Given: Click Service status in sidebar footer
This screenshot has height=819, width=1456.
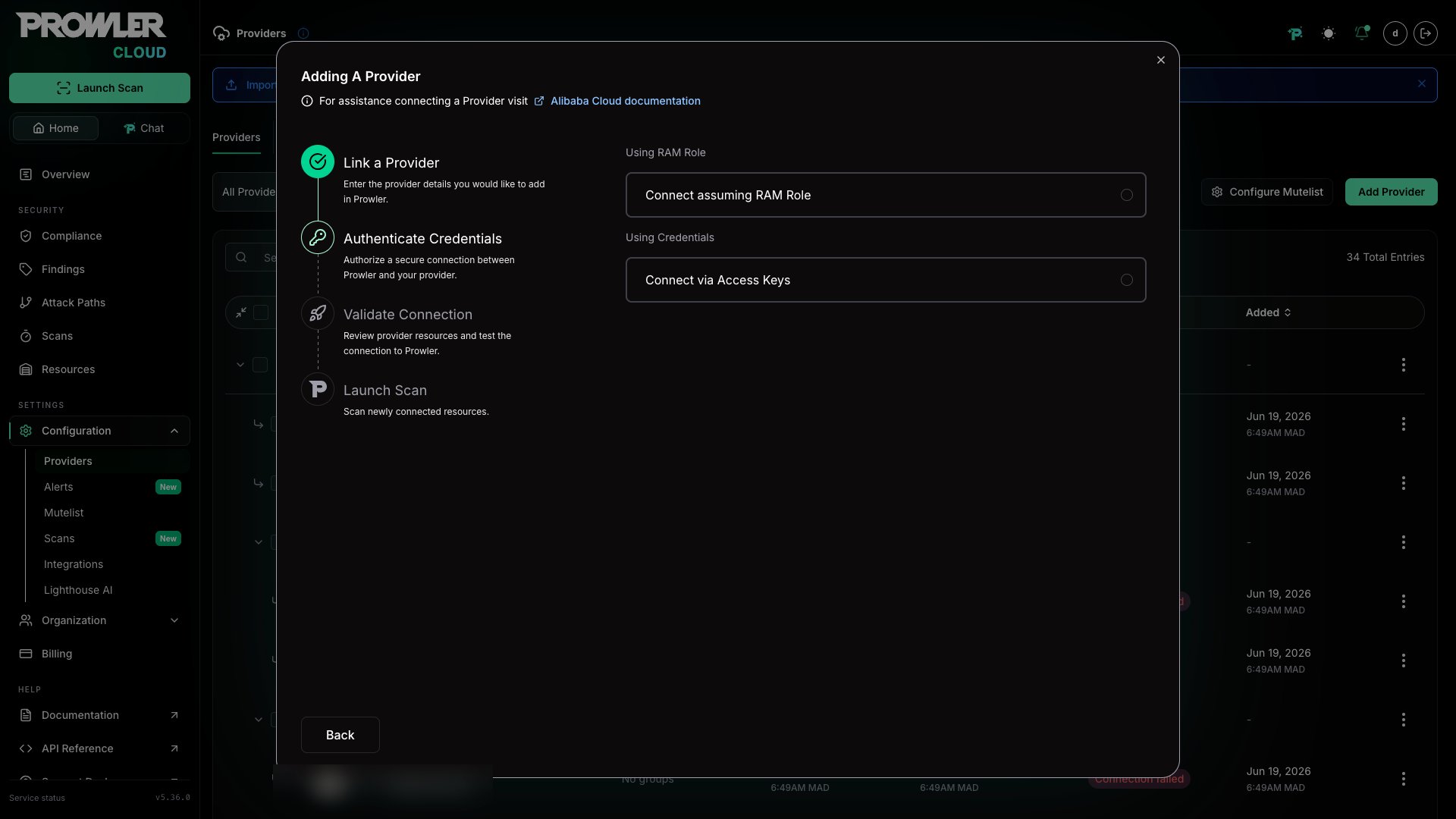Looking at the screenshot, I should (x=37, y=798).
